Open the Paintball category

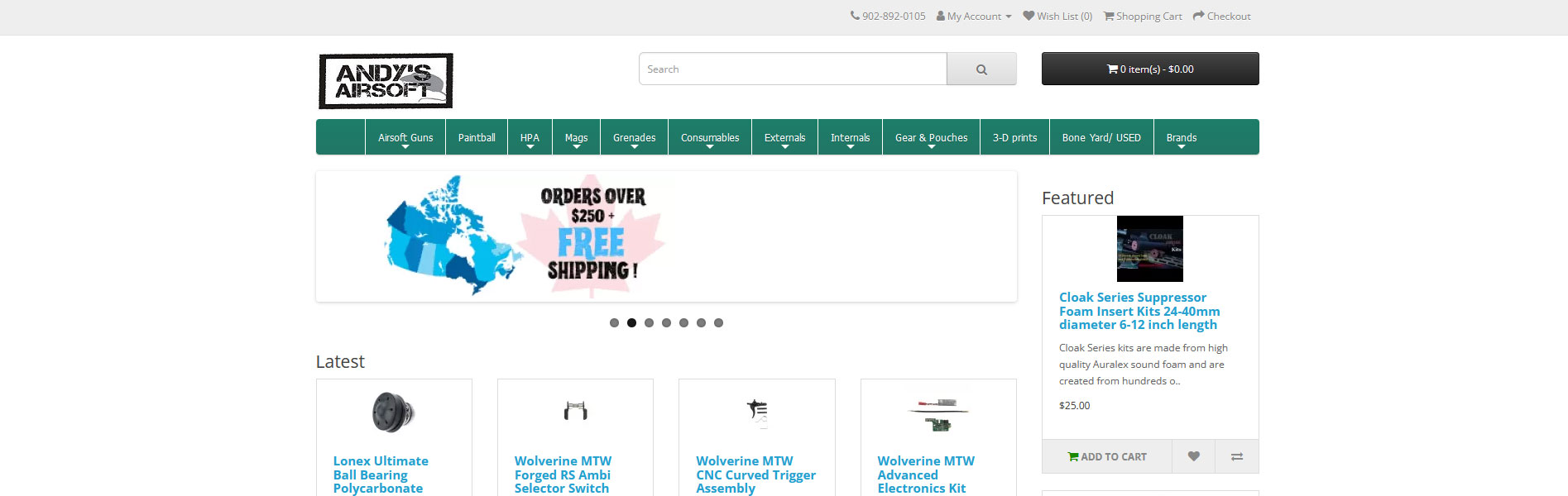coord(477,137)
